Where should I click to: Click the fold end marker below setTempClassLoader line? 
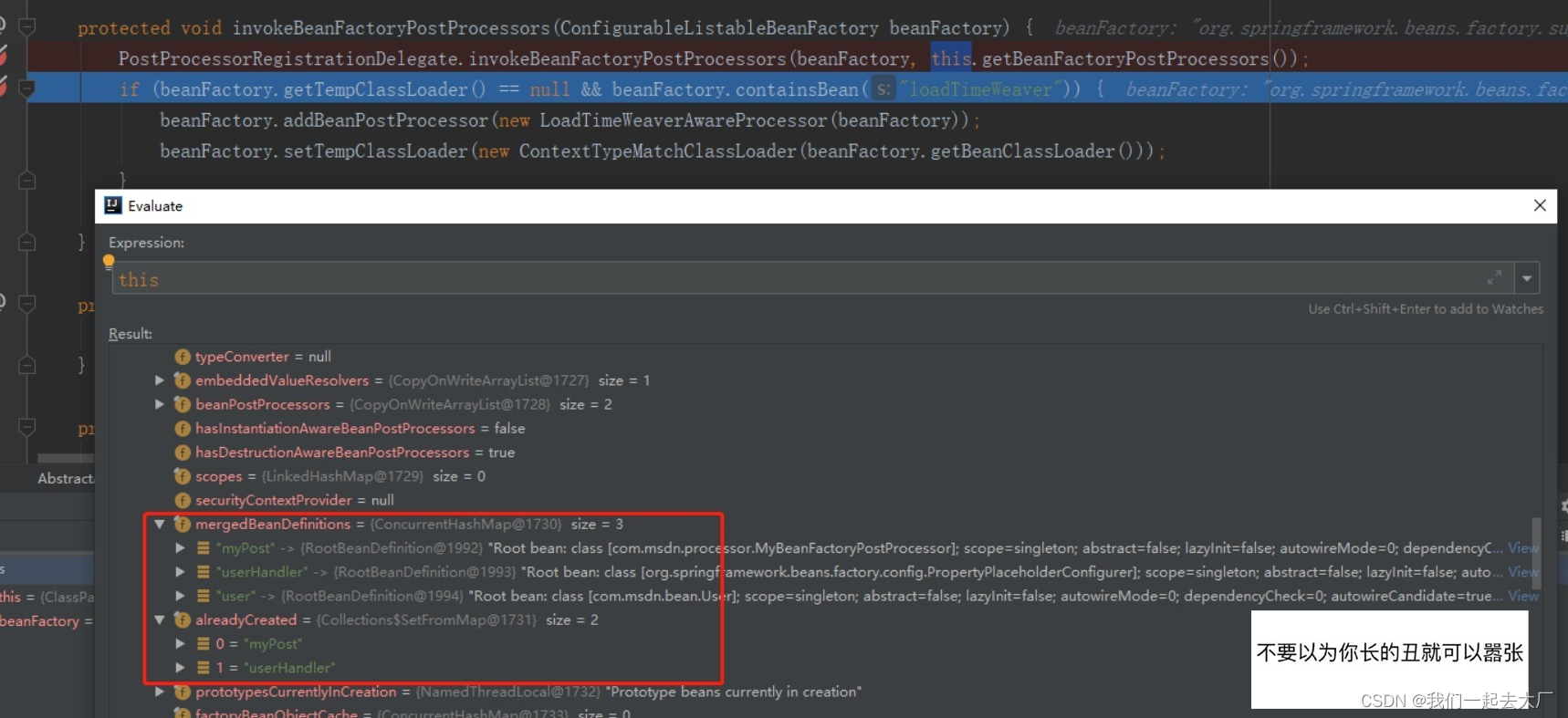pyautogui.click(x=27, y=181)
